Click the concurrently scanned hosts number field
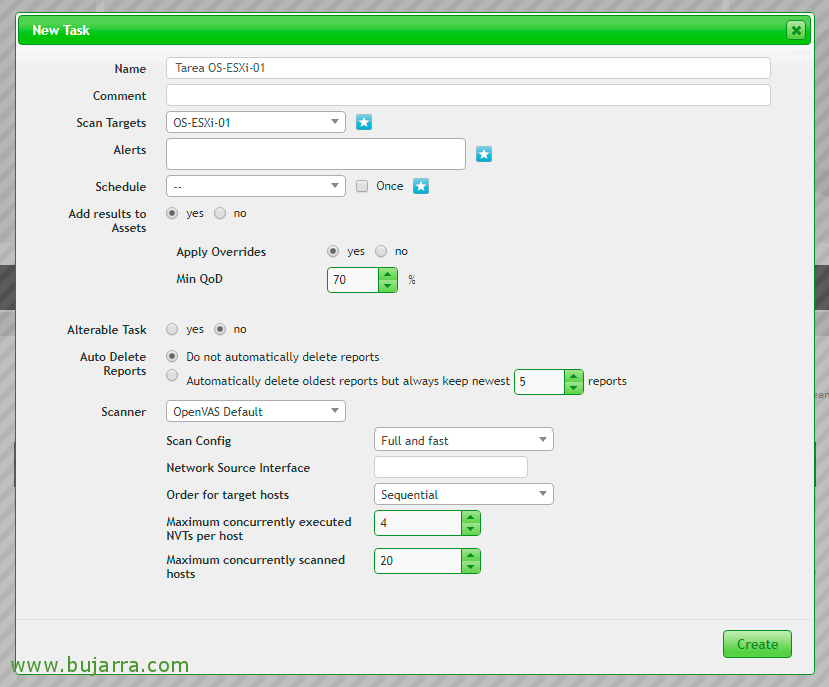The width and height of the screenshot is (829, 687). pos(418,561)
